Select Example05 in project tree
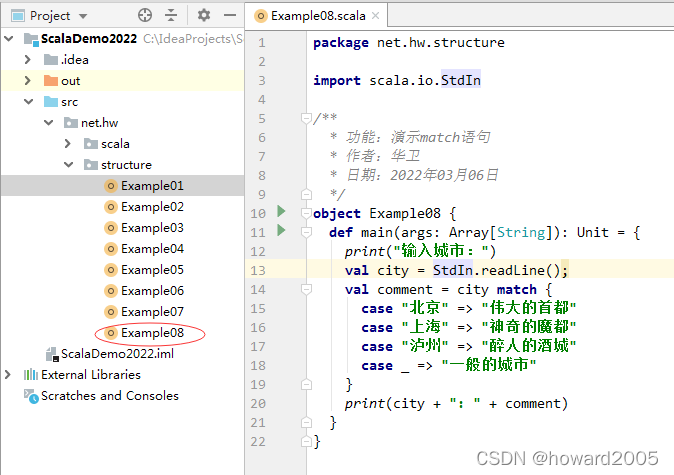 click(x=152, y=270)
